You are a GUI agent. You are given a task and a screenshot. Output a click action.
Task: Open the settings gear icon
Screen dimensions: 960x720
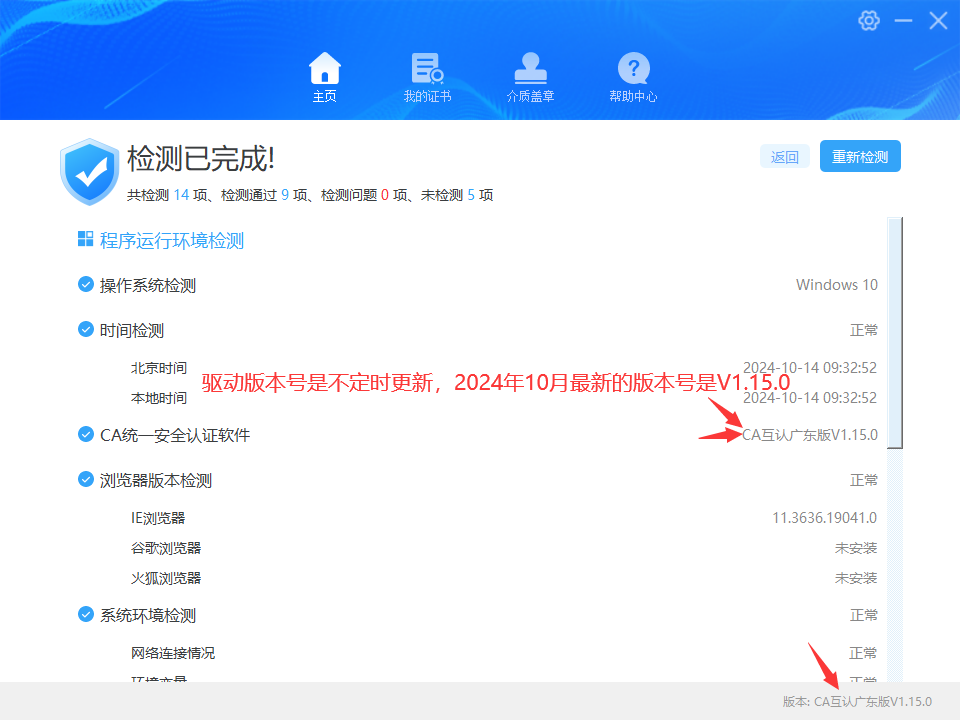click(x=869, y=20)
